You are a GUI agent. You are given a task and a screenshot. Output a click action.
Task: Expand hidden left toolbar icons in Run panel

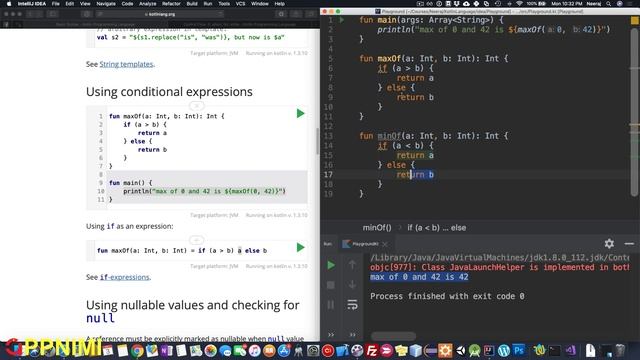tap(331, 335)
